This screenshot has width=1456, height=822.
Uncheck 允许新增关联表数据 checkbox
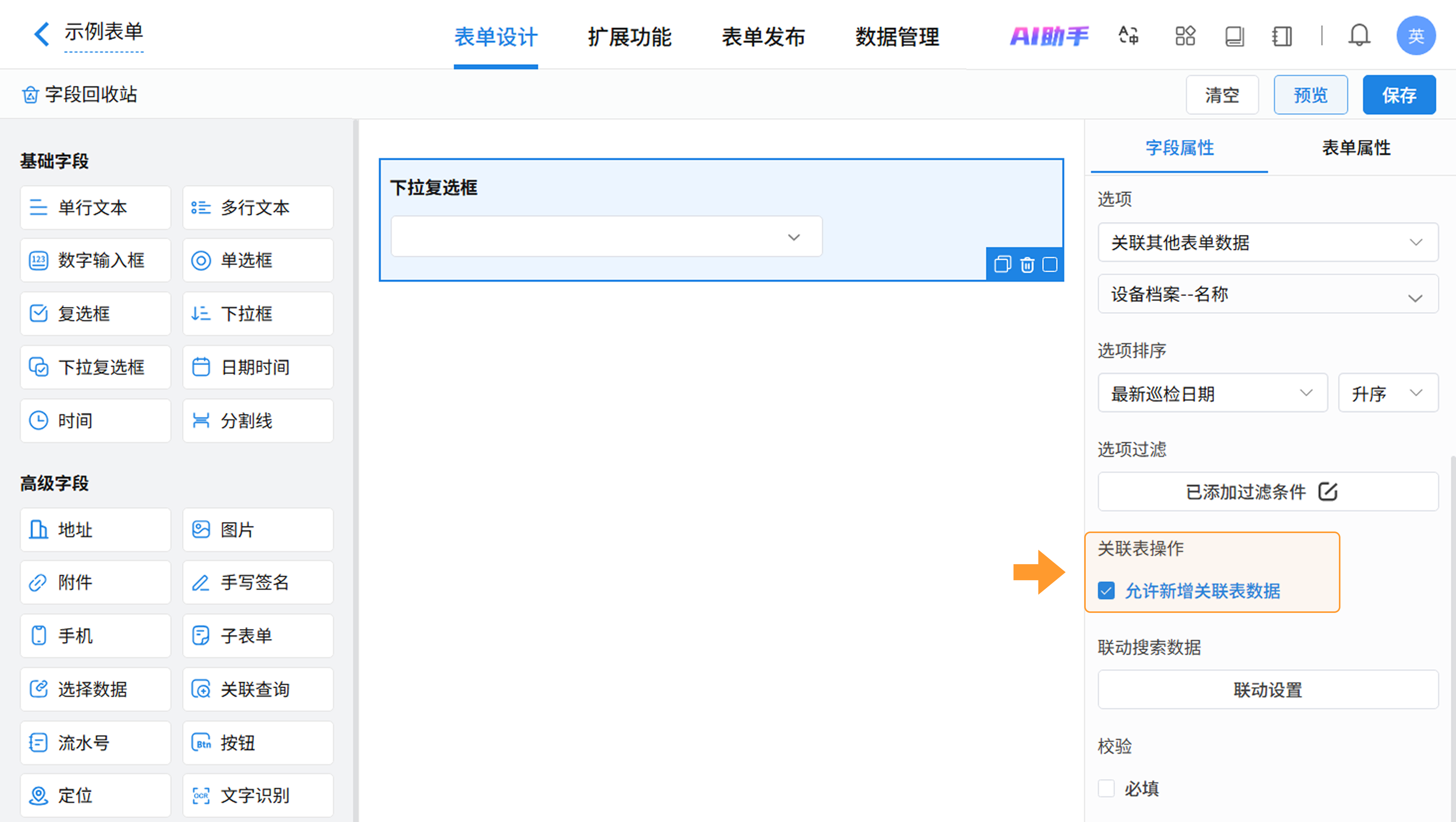pos(1106,591)
